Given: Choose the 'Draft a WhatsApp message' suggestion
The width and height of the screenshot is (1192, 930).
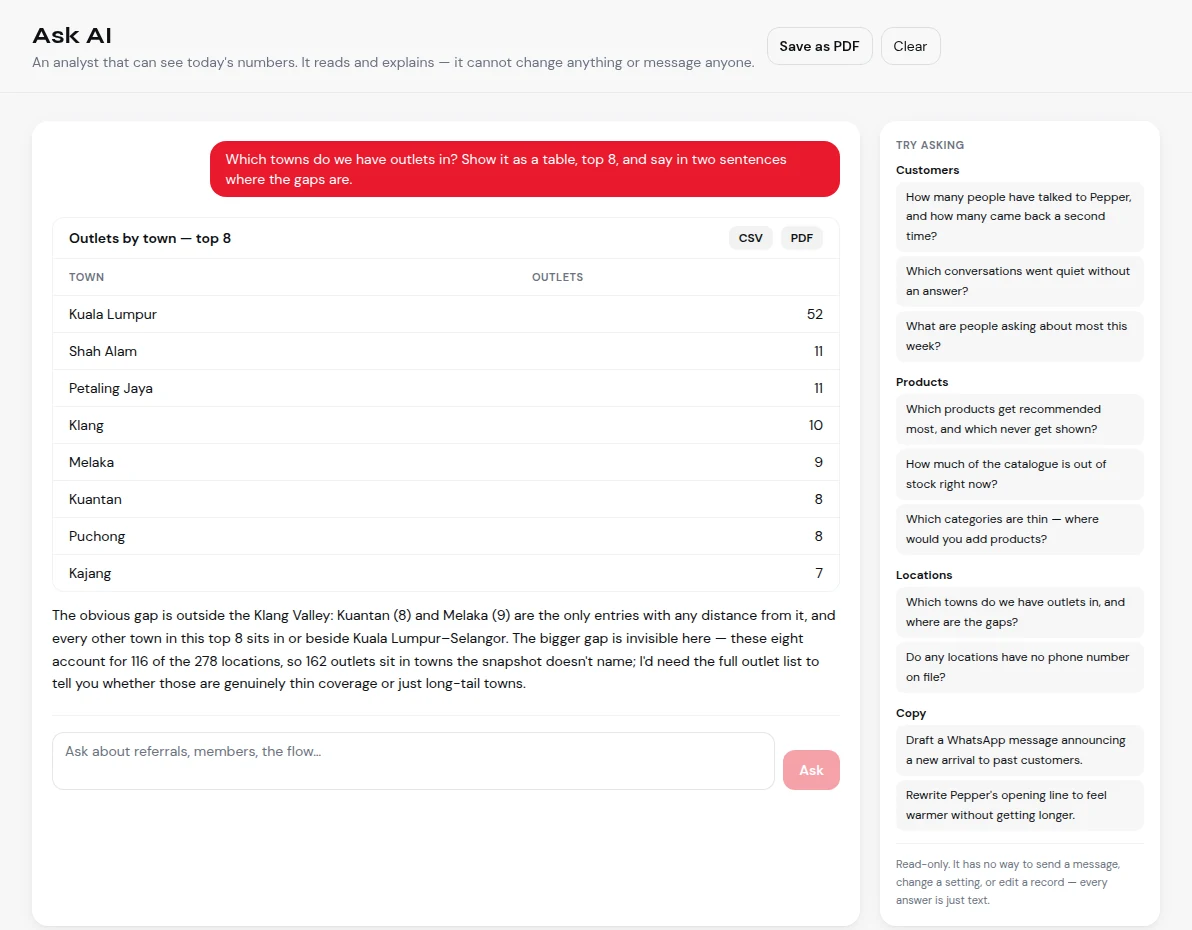Looking at the screenshot, I should click(x=1019, y=751).
